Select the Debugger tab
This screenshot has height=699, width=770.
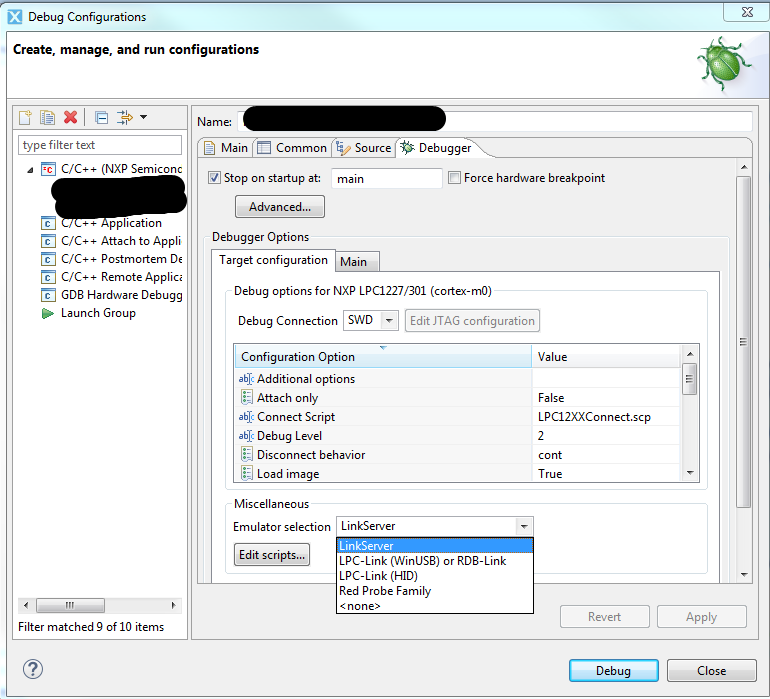(436, 148)
